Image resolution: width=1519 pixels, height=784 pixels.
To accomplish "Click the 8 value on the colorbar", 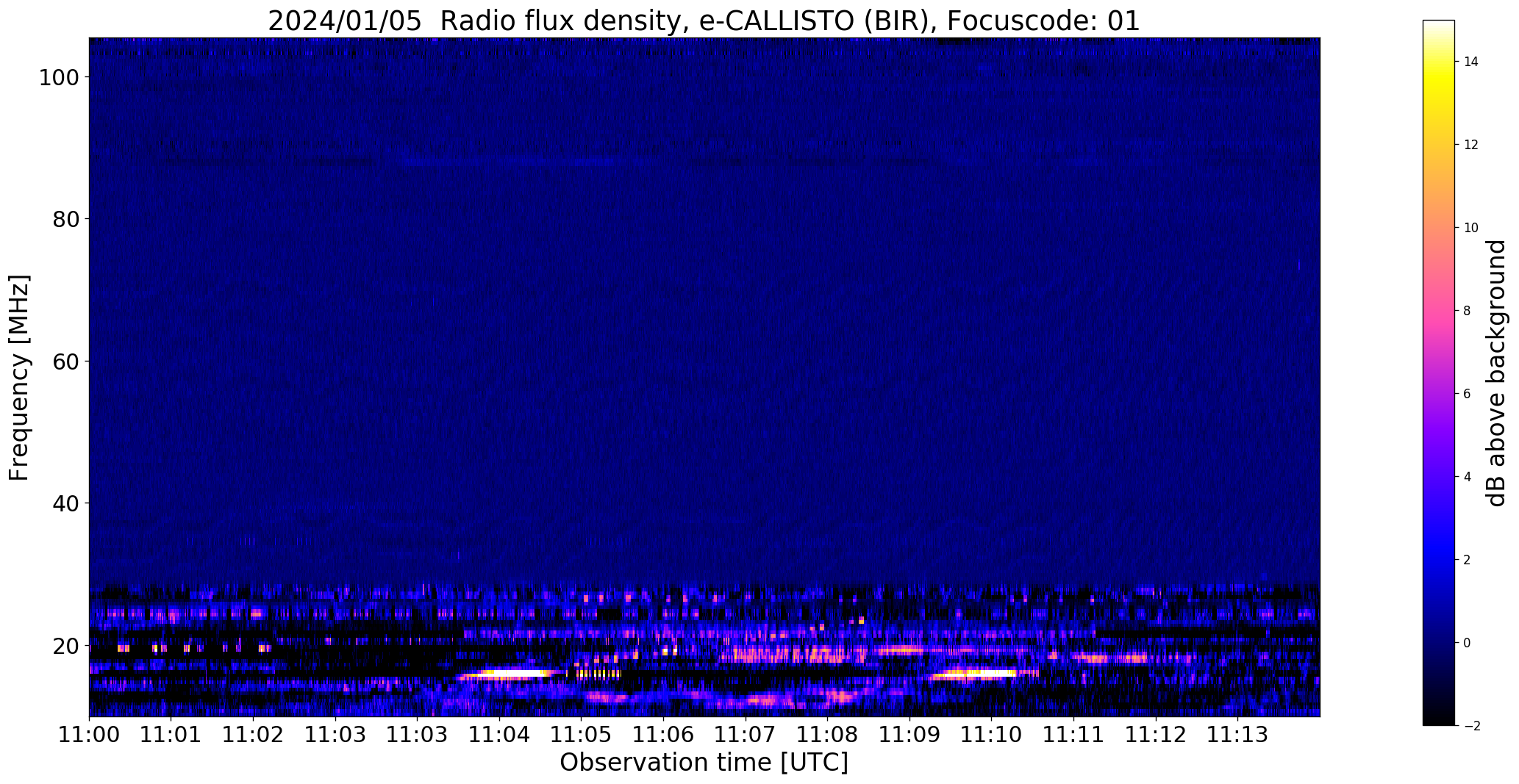I will point(1468,311).
